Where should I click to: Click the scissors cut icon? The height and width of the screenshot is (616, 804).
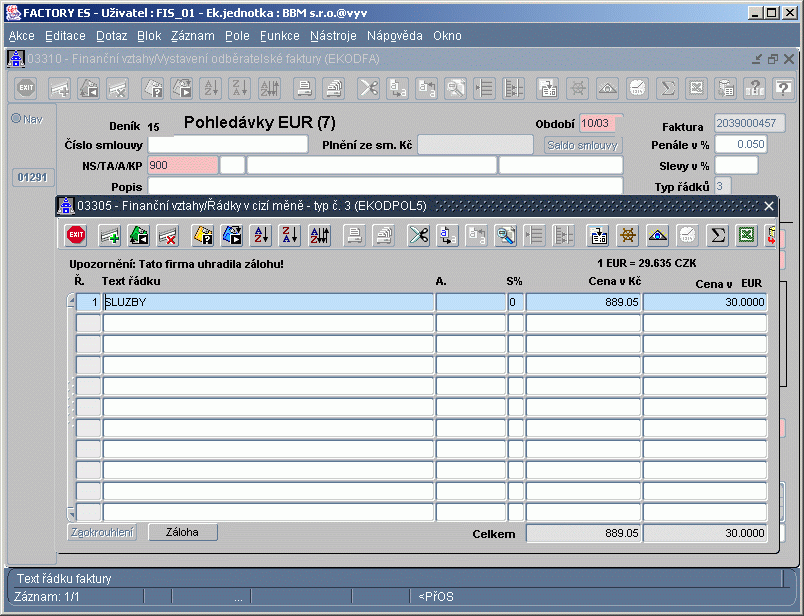point(418,236)
